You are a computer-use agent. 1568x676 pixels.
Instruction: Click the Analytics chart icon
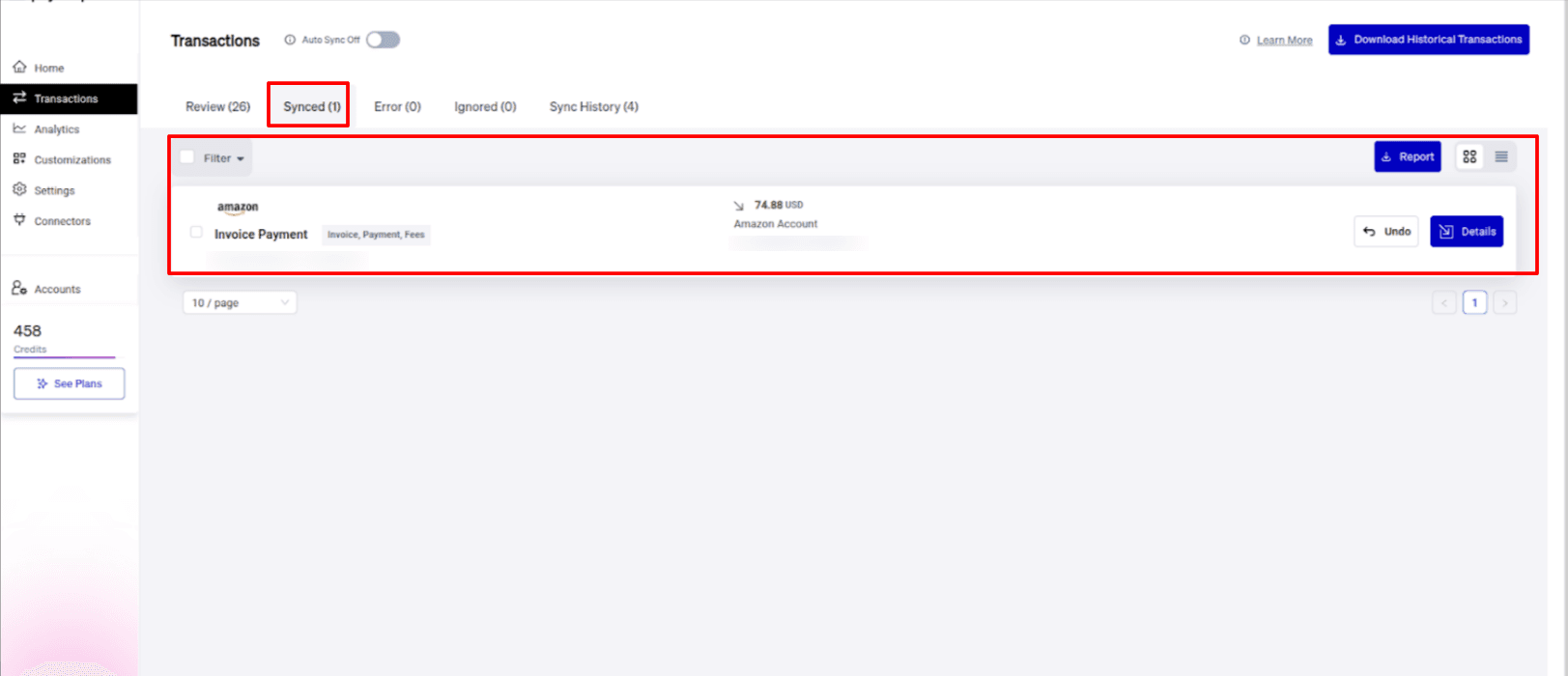(19, 128)
